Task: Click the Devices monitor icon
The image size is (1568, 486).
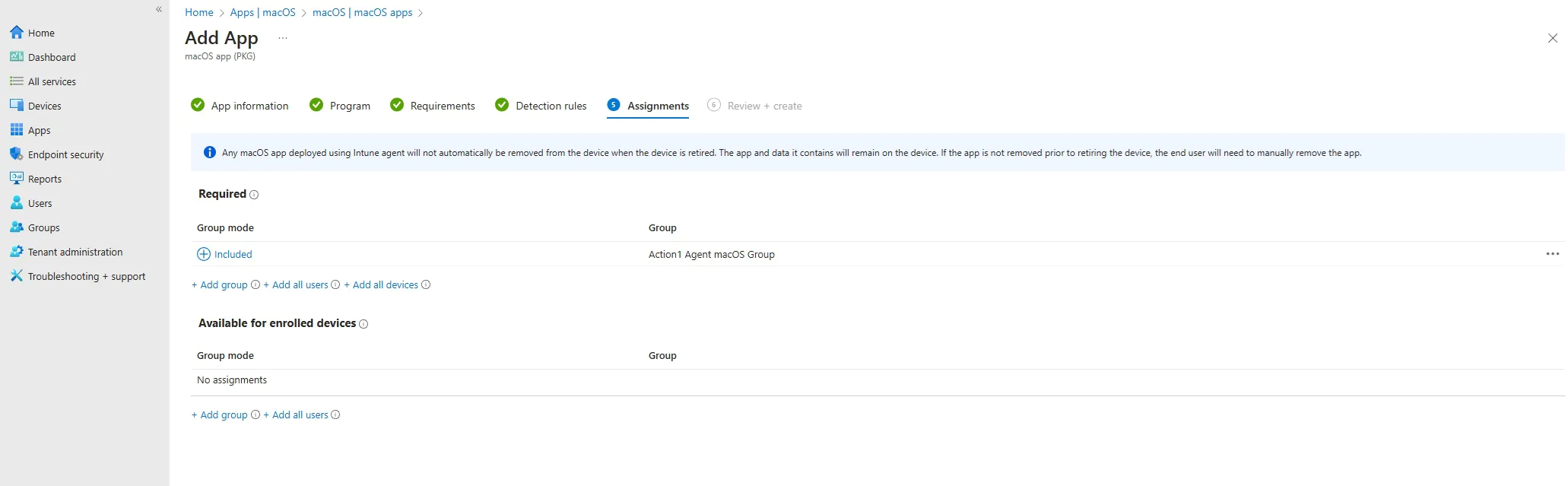Action: pyautogui.click(x=17, y=105)
